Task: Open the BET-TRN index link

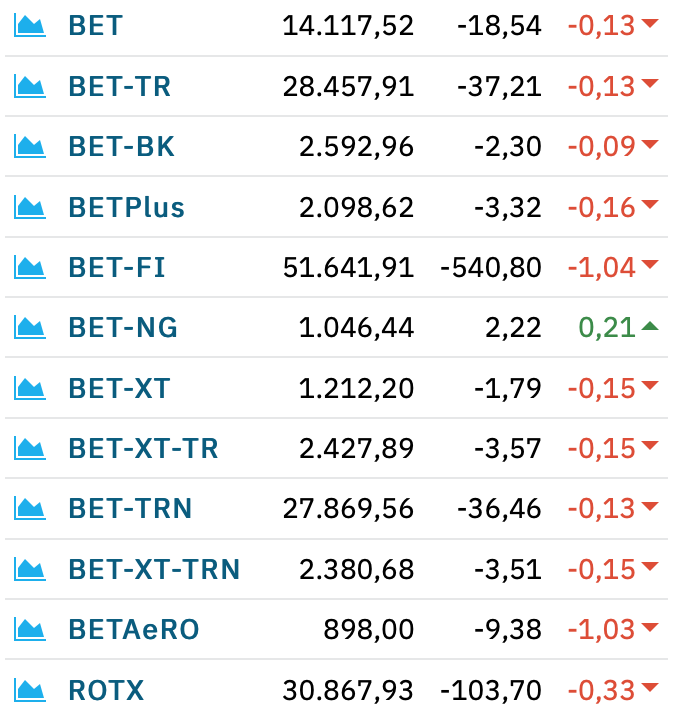Action: (130, 508)
